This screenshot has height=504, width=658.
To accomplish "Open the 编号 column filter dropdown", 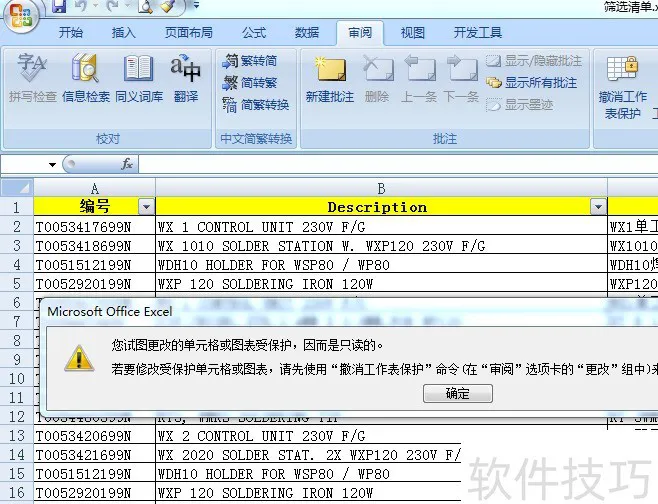I will (146, 207).
